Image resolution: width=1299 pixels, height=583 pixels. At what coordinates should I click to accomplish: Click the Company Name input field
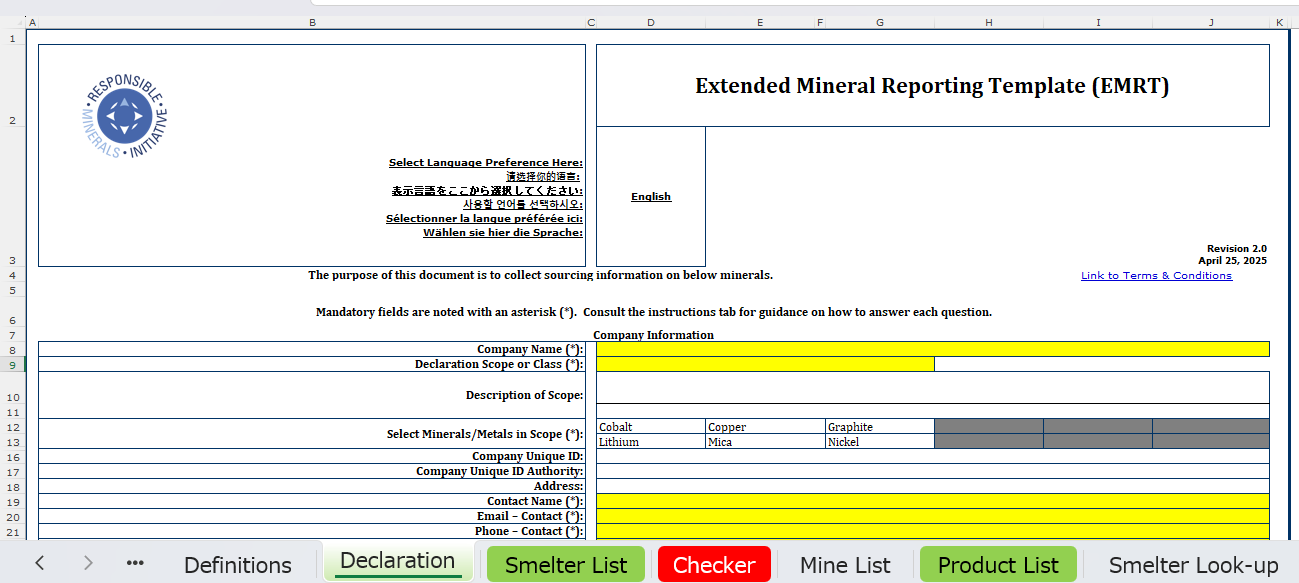click(933, 349)
